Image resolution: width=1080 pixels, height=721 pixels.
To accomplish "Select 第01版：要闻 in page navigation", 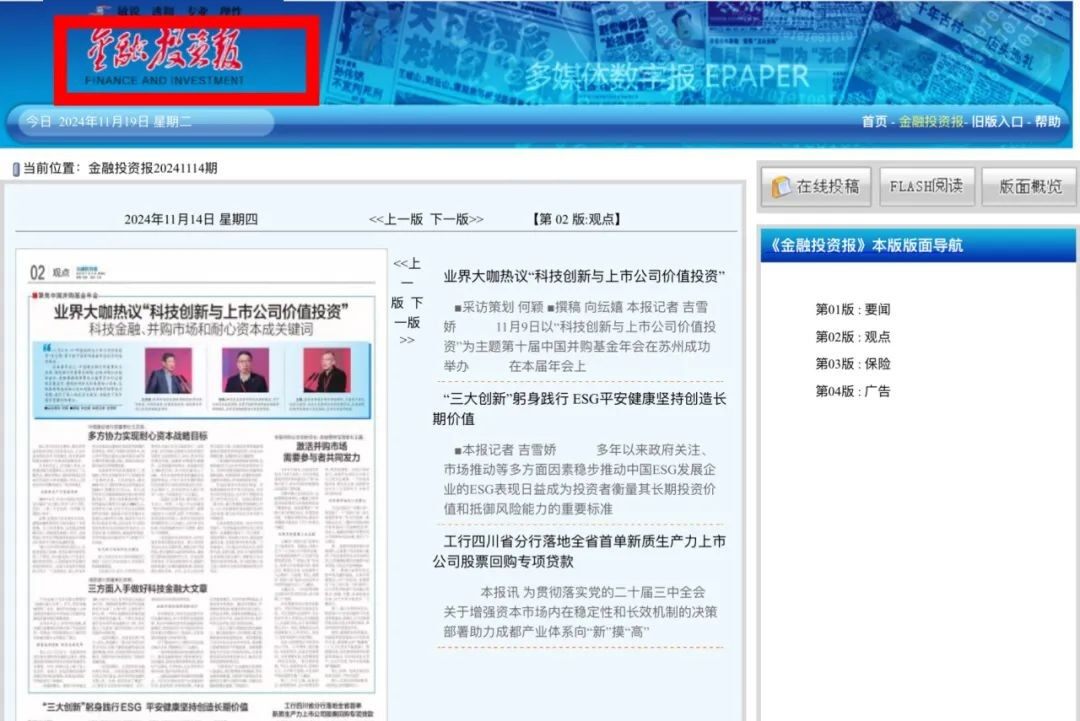I will 853,309.
